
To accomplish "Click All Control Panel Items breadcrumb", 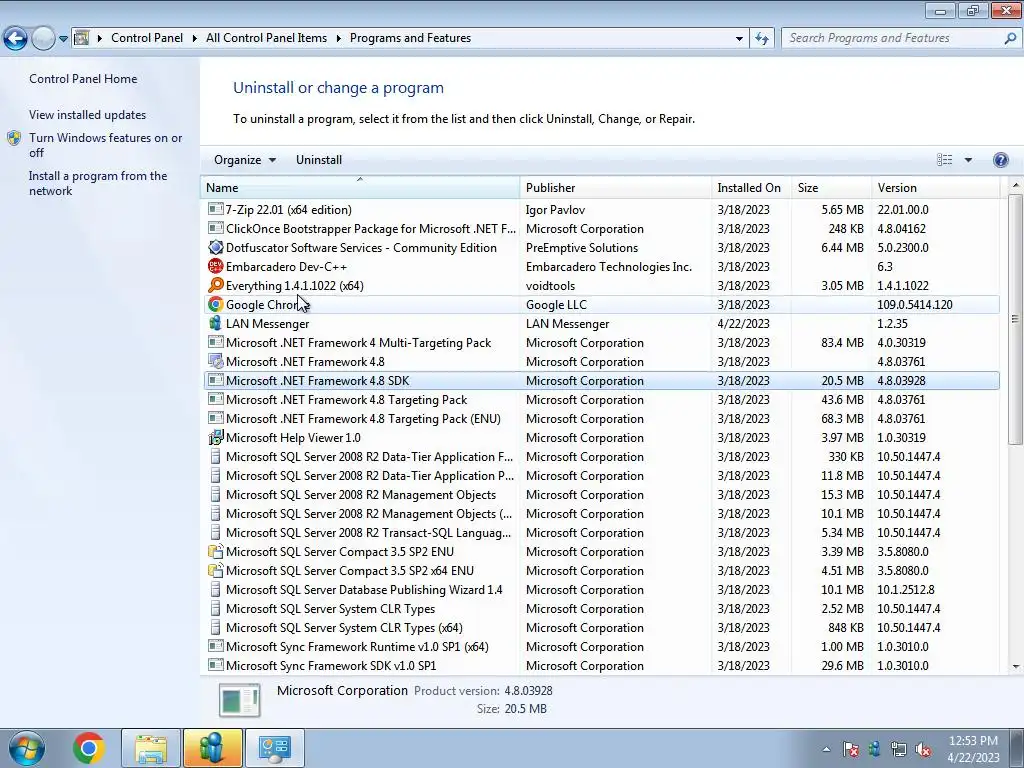I will click(266, 39).
